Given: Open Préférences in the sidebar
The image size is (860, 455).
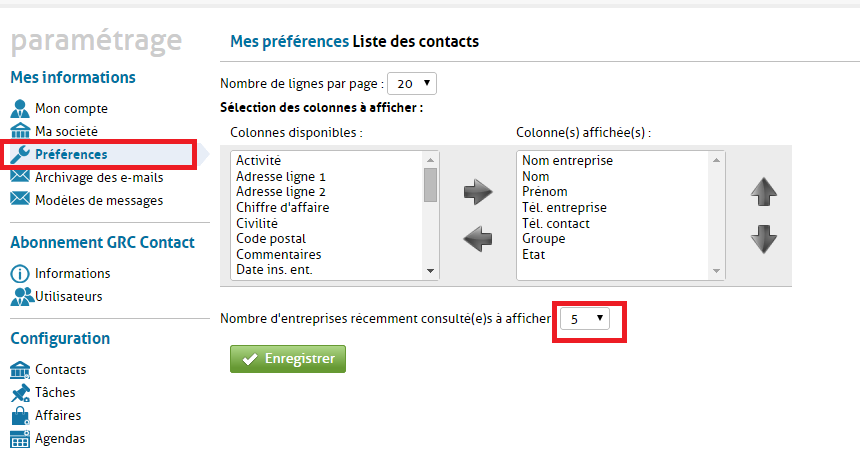Looking at the screenshot, I should (71, 154).
